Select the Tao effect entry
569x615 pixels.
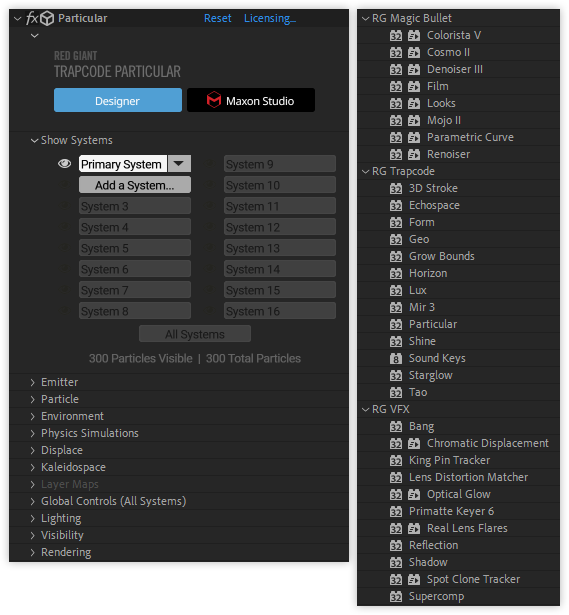(418, 393)
